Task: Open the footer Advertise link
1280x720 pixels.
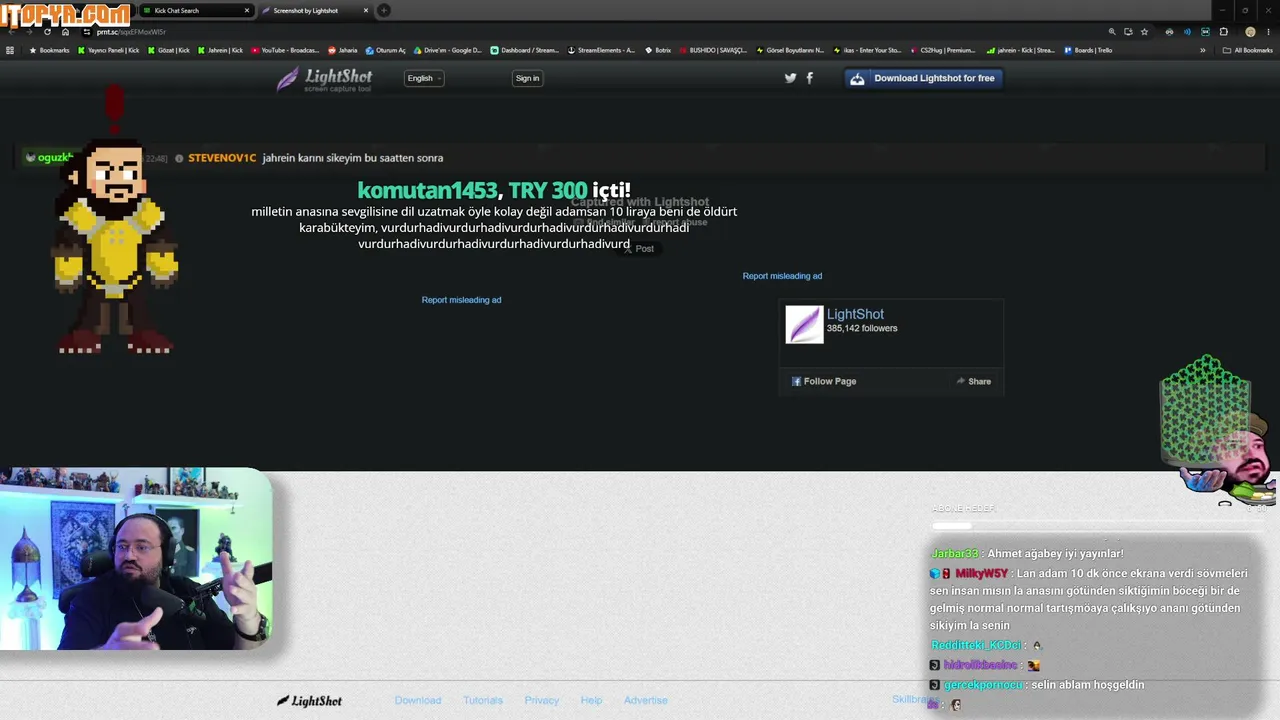Action: [x=646, y=700]
